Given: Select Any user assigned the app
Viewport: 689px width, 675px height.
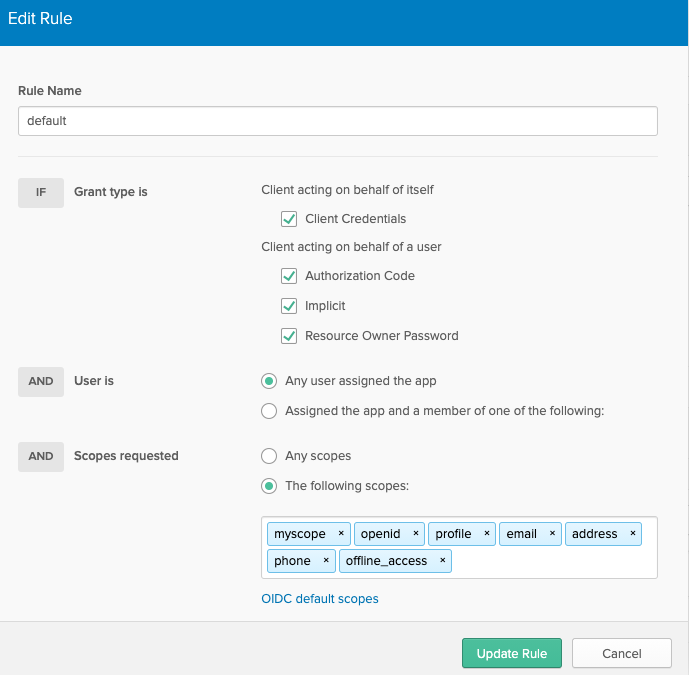Looking at the screenshot, I should pos(269,381).
